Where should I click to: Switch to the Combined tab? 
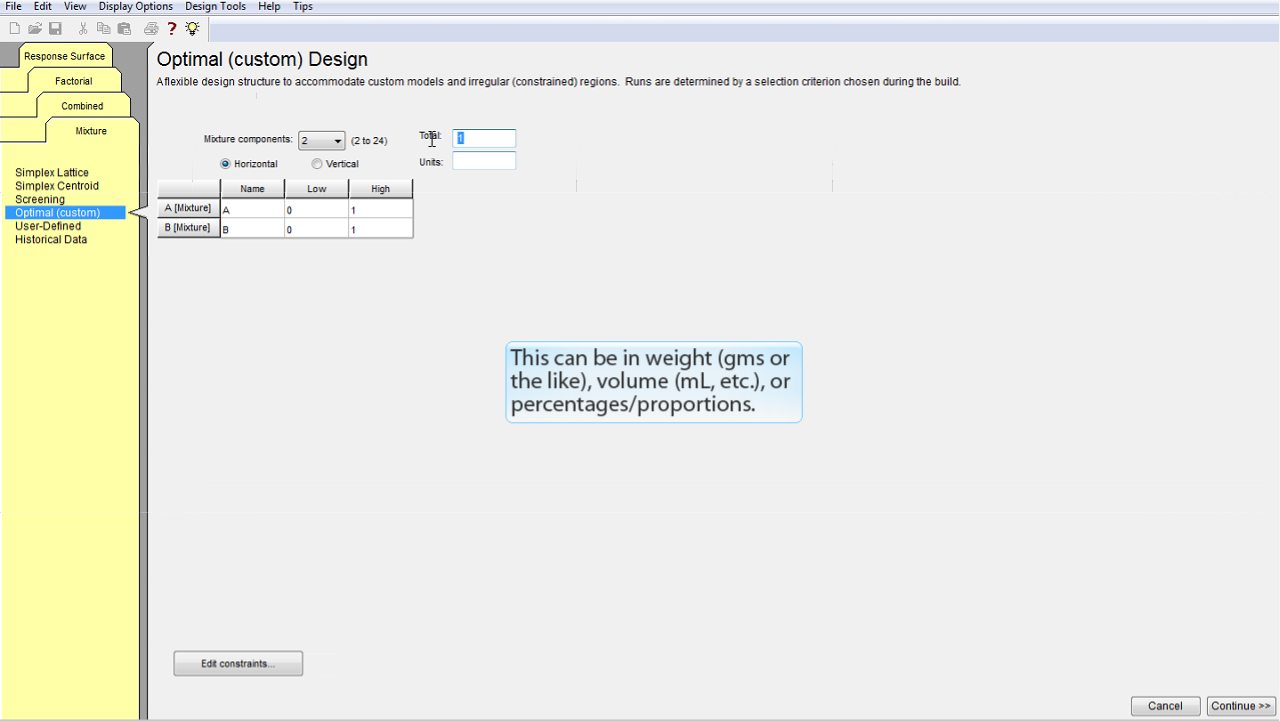click(x=82, y=106)
